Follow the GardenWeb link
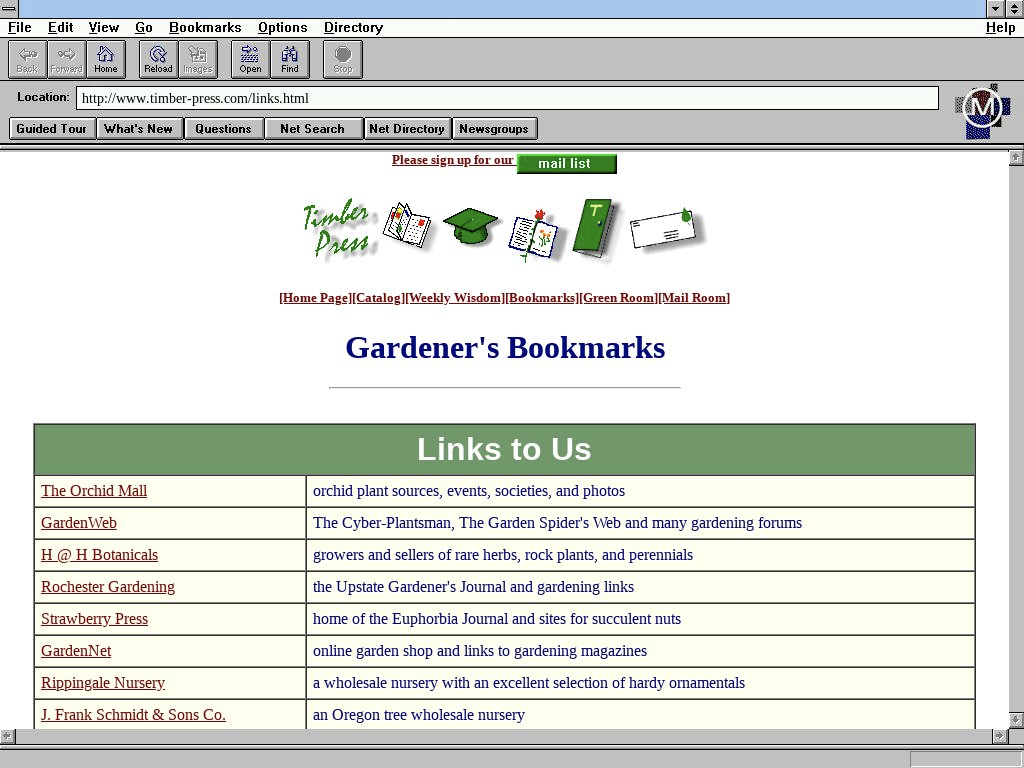This screenshot has width=1024, height=768. click(79, 523)
